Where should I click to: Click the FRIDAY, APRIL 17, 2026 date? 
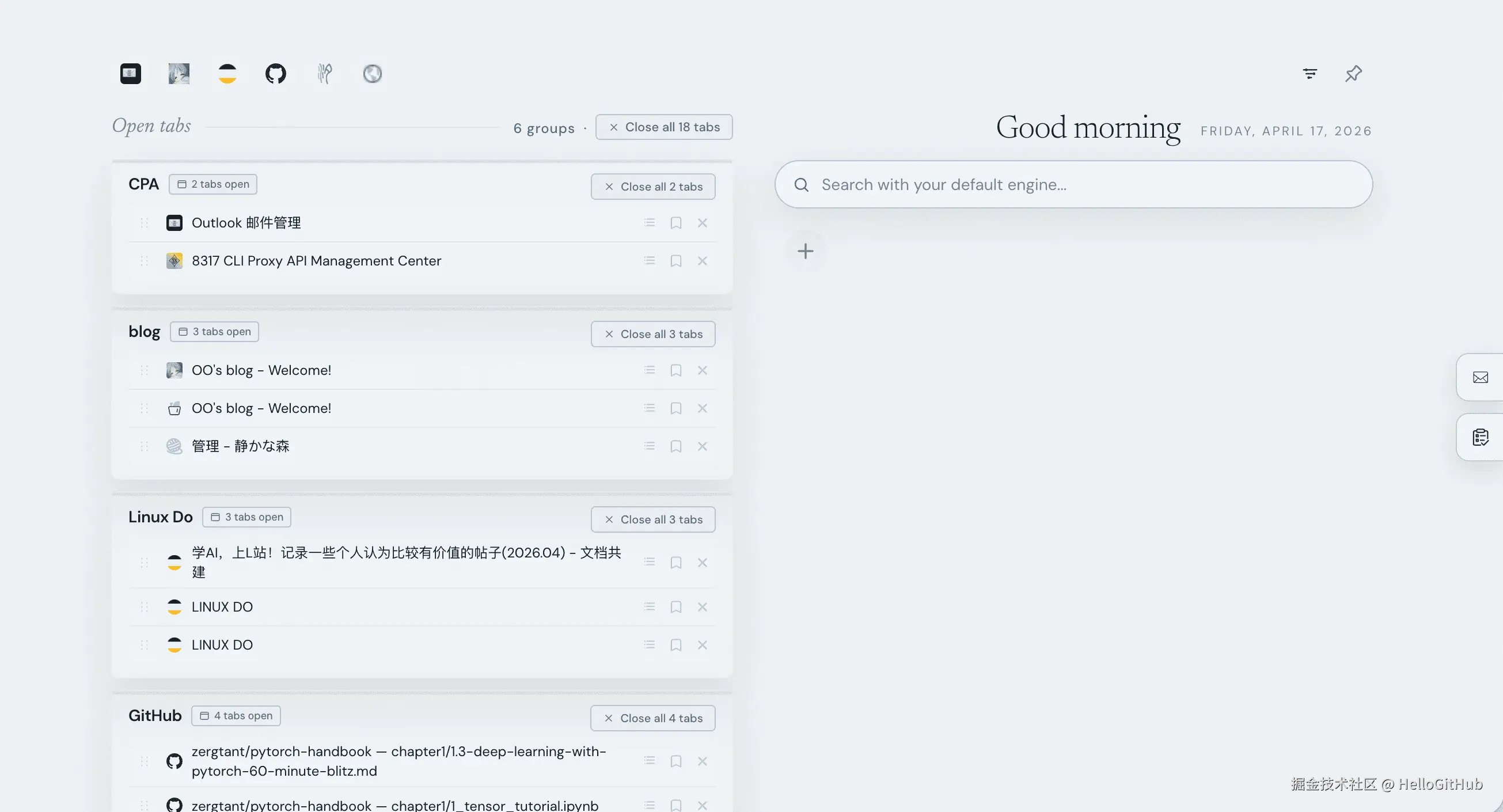(1286, 131)
